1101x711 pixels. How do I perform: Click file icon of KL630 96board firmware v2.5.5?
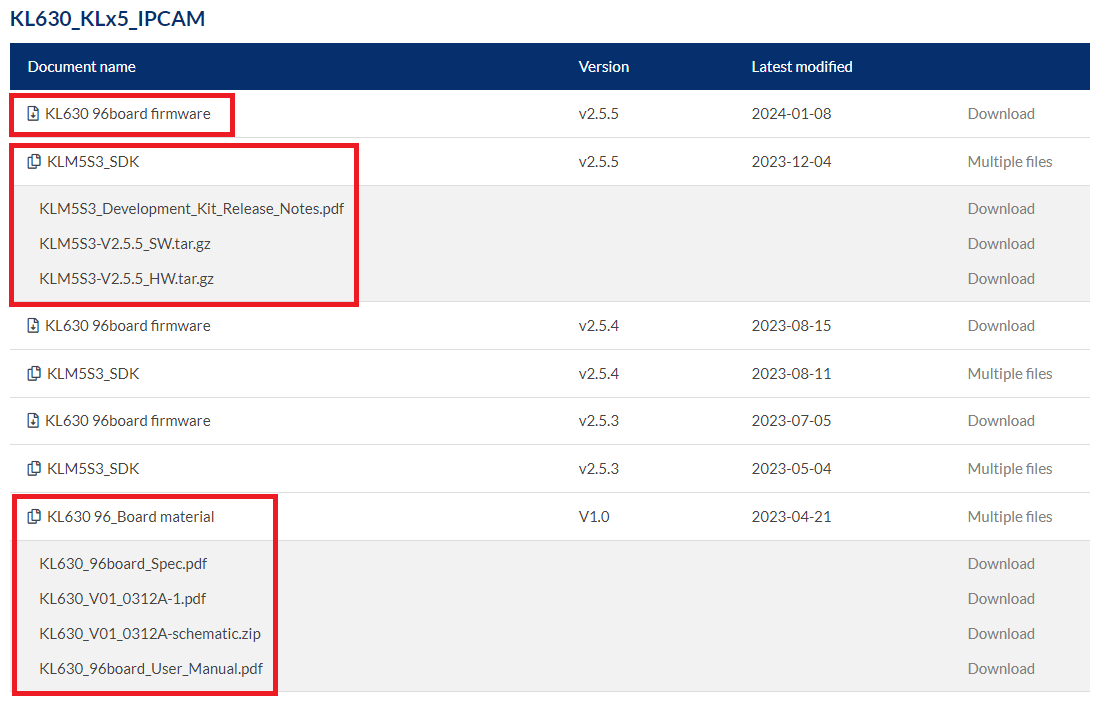[33, 114]
